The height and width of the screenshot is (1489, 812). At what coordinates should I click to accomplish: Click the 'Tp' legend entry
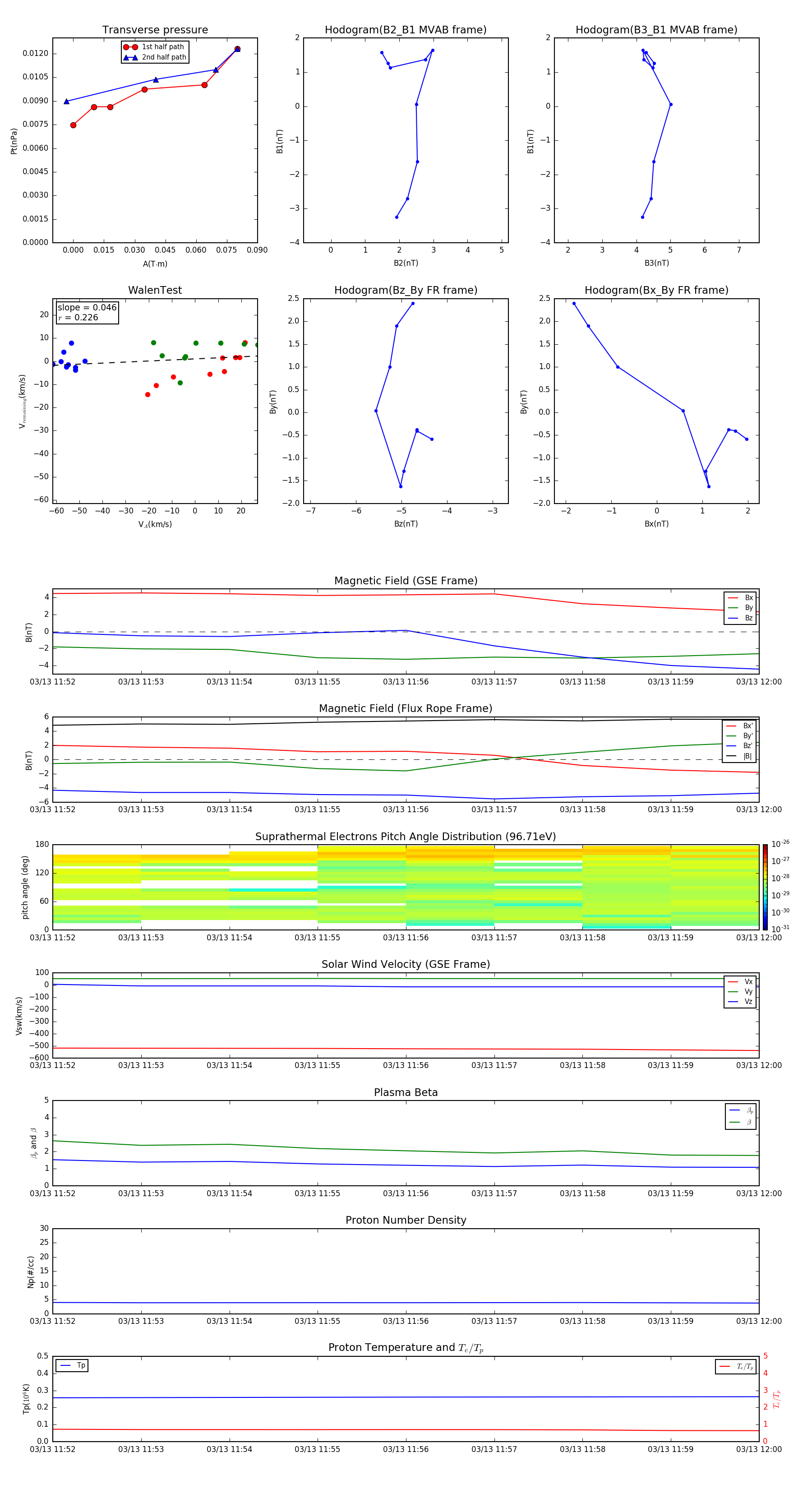click(x=72, y=1365)
